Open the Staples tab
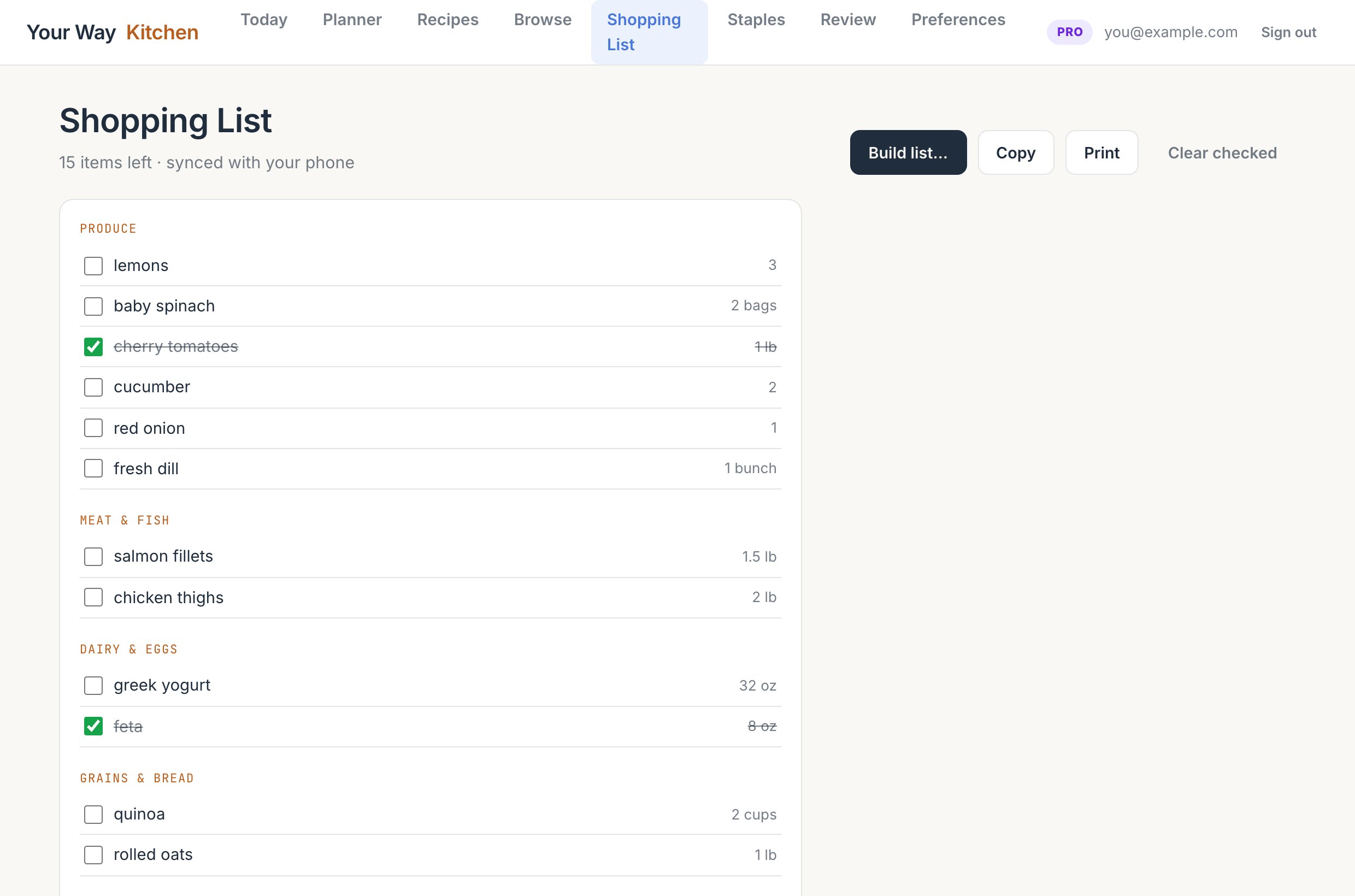The image size is (1355, 896). coord(756,20)
